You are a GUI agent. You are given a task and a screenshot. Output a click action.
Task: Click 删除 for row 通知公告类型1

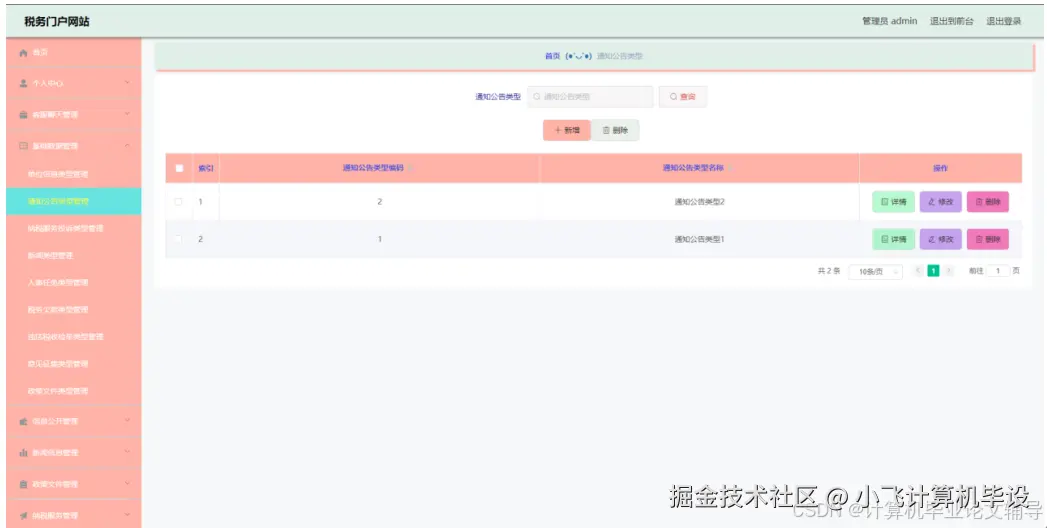pyautogui.click(x=988, y=239)
